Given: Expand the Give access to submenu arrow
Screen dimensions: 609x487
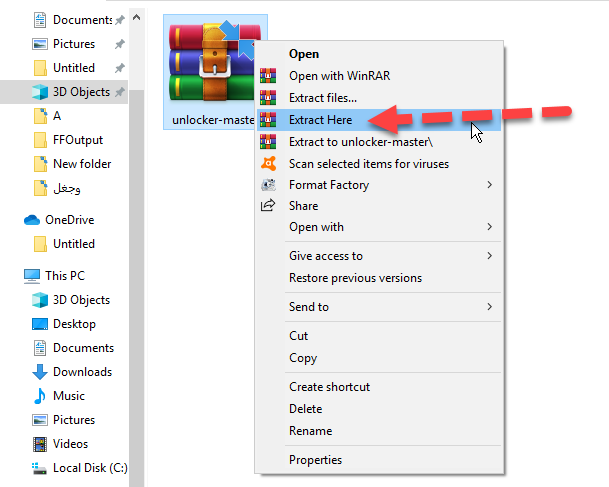Looking at the screenshot, I should [490, 256].
